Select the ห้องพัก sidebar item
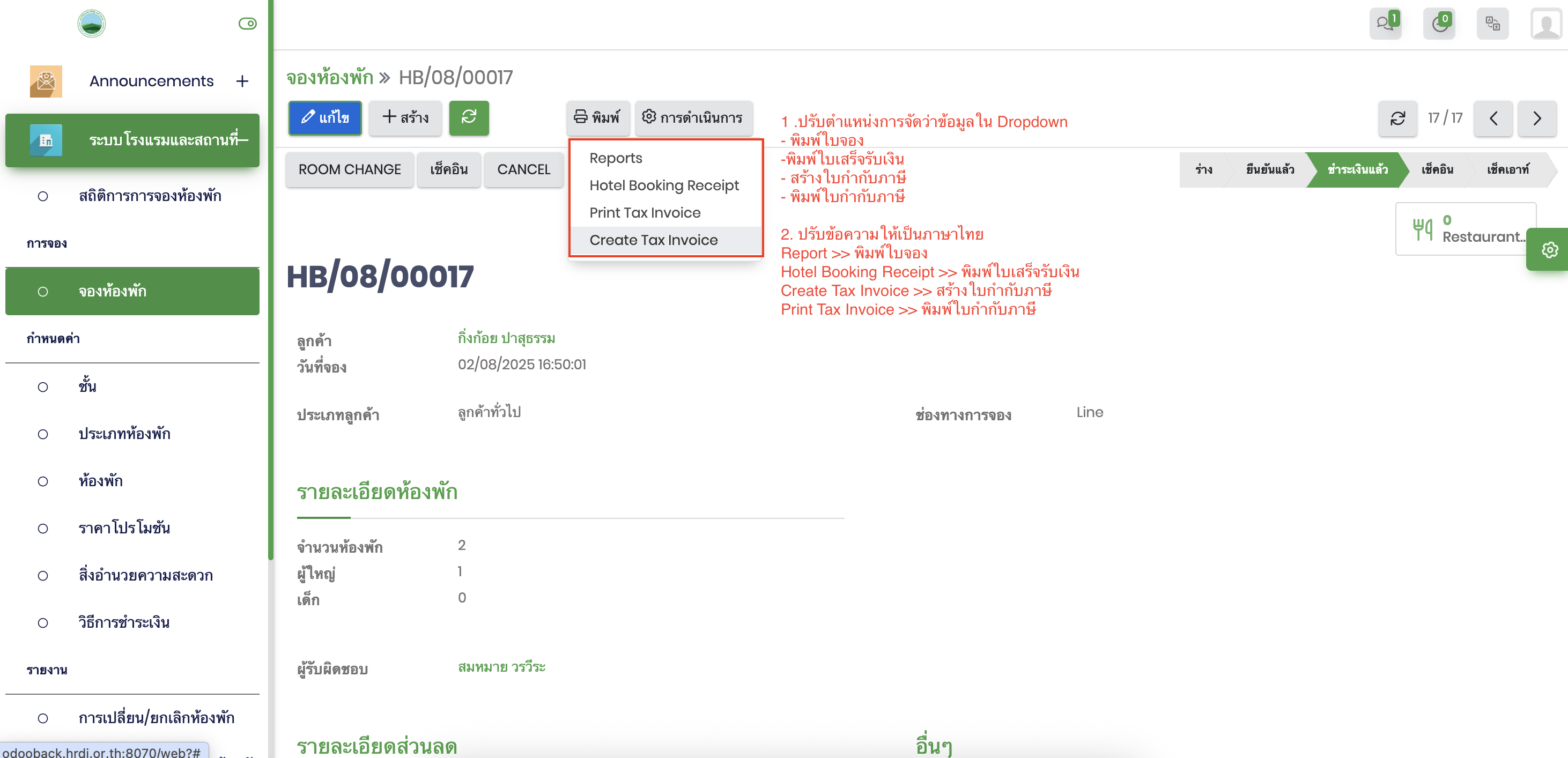Viewport: 1568px width, 758px height. click(x=100, y=481)
